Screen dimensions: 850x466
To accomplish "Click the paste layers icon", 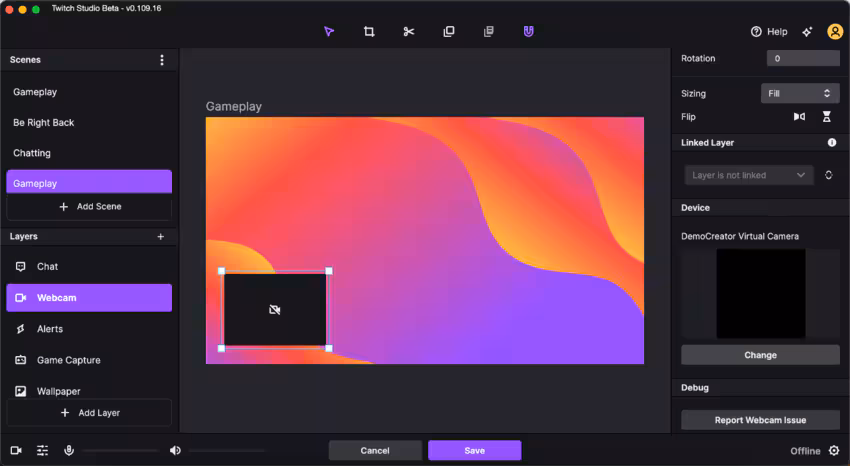I will click(x=488, y=31).
